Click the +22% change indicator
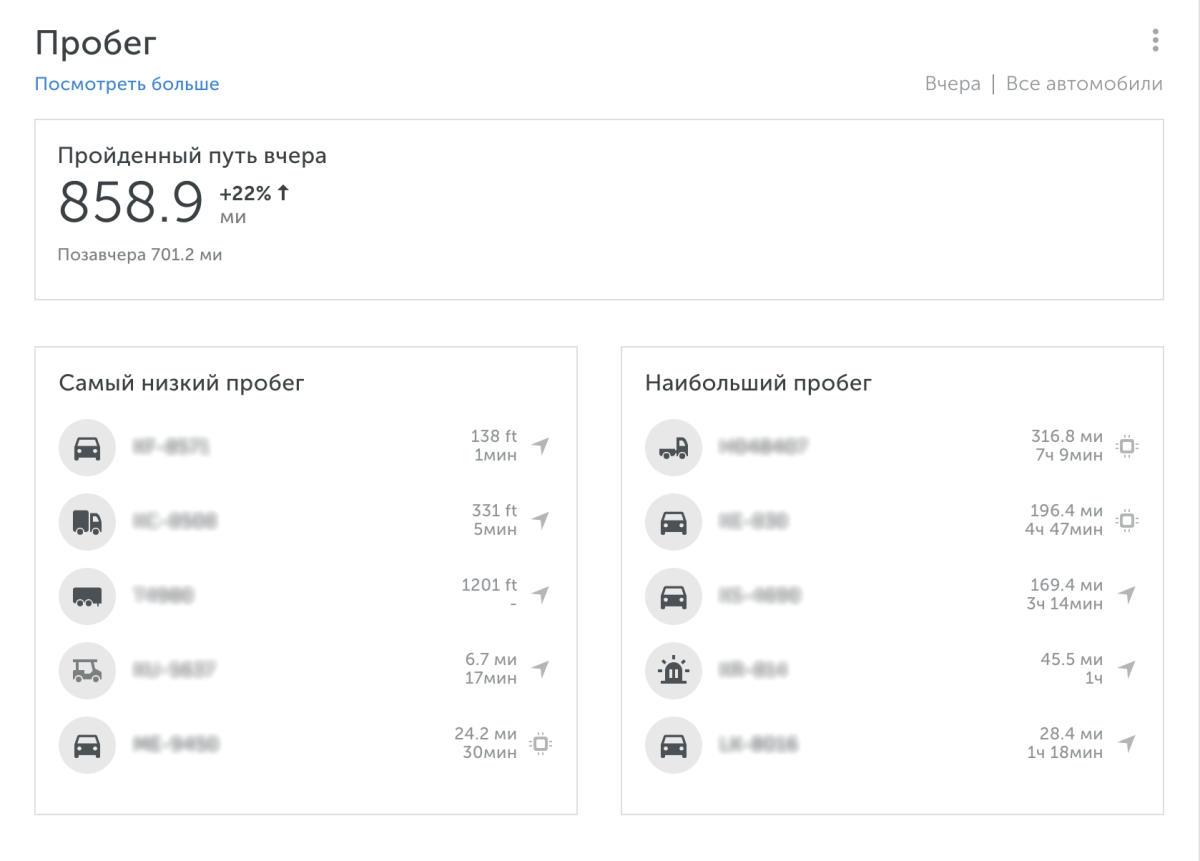 (254, 193)
